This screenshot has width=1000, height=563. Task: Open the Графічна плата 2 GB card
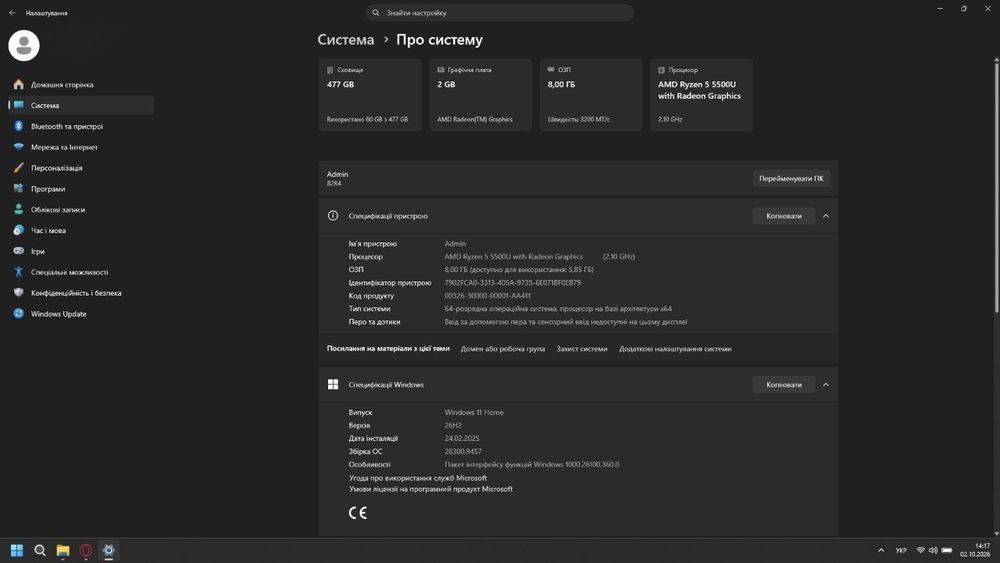click(480, 95)
